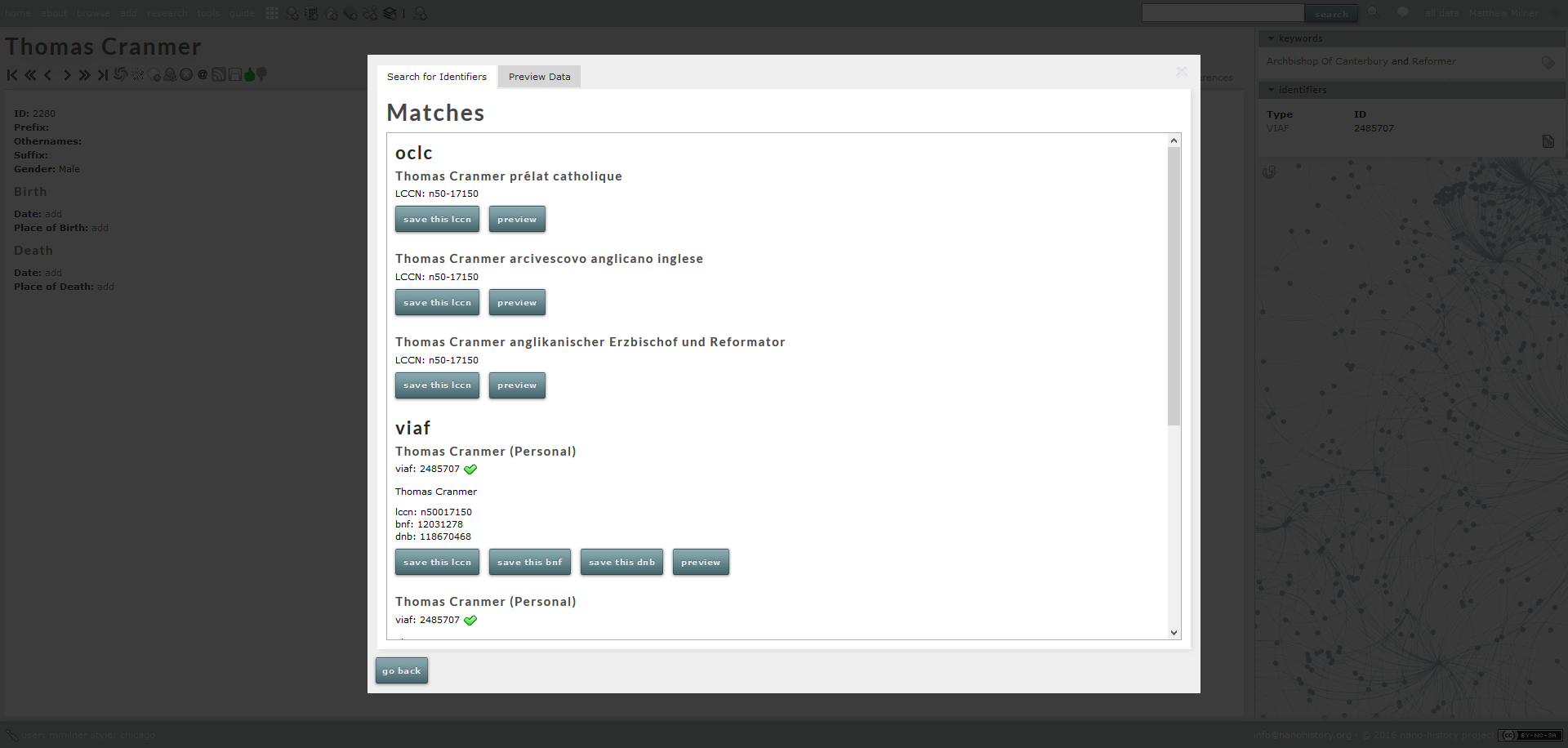Click the double-right fast-forward arrow icon
1568x748 pixels.
[x=84, y=75]
